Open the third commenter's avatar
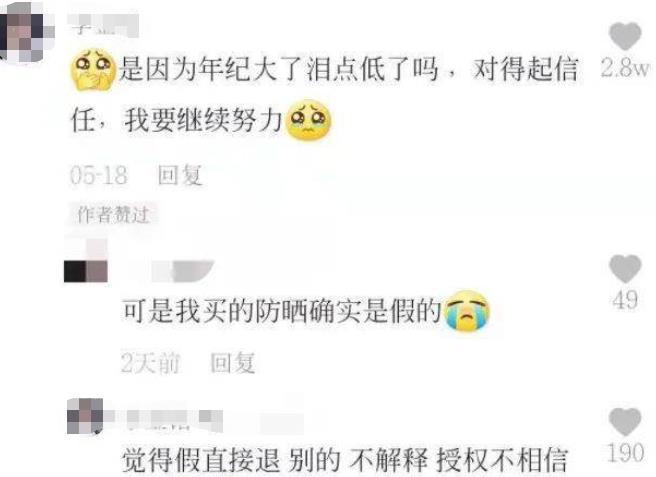The height and width of the screenshot is (477, 656). click(x=85, y=416)
